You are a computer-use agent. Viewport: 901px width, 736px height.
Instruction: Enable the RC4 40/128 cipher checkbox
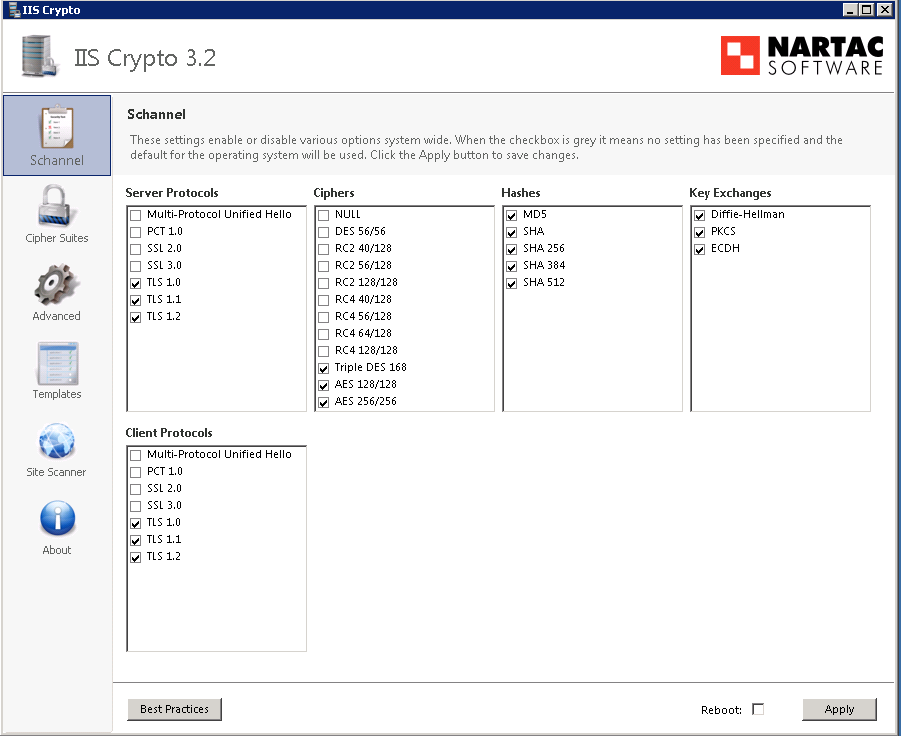click(324, 300)
